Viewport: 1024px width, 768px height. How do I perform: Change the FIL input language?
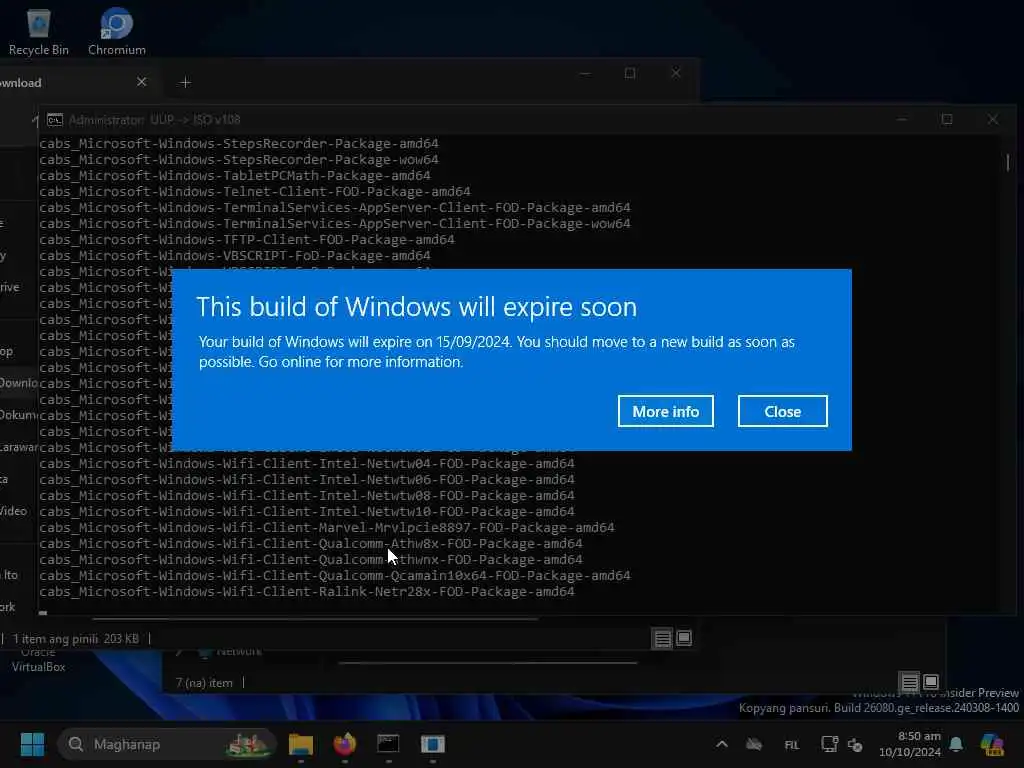coord(792,744)
